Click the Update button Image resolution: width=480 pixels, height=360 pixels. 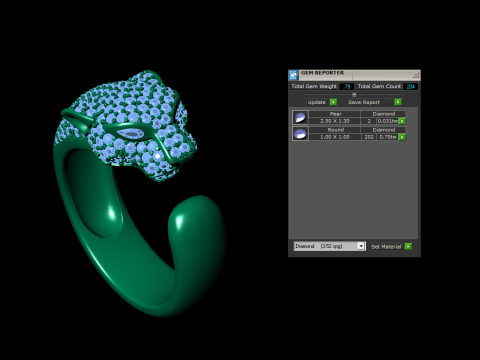tap(317, 102)
